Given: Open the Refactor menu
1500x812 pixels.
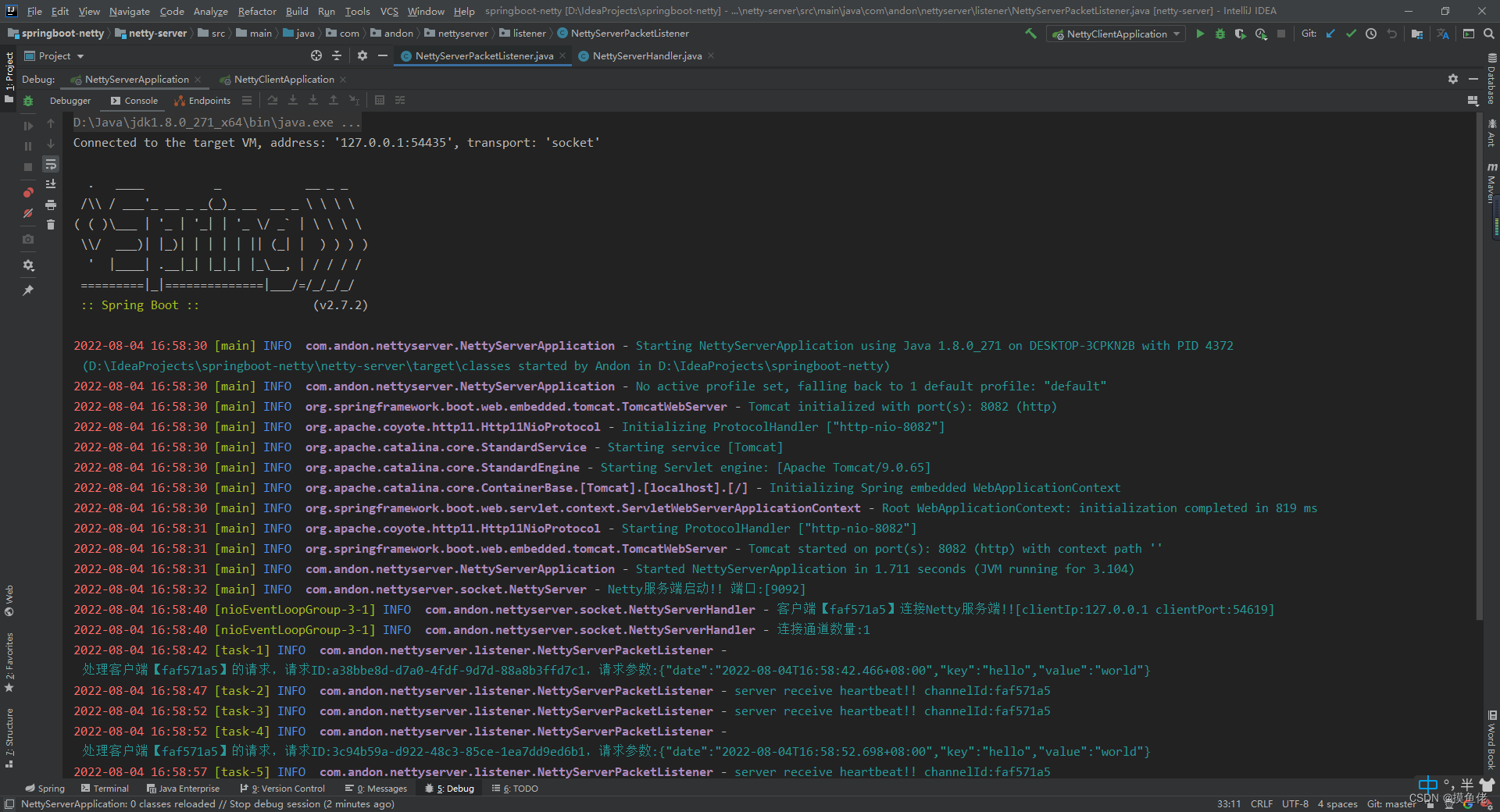Looking at the screenshot, I should click(x=257, y=11).
